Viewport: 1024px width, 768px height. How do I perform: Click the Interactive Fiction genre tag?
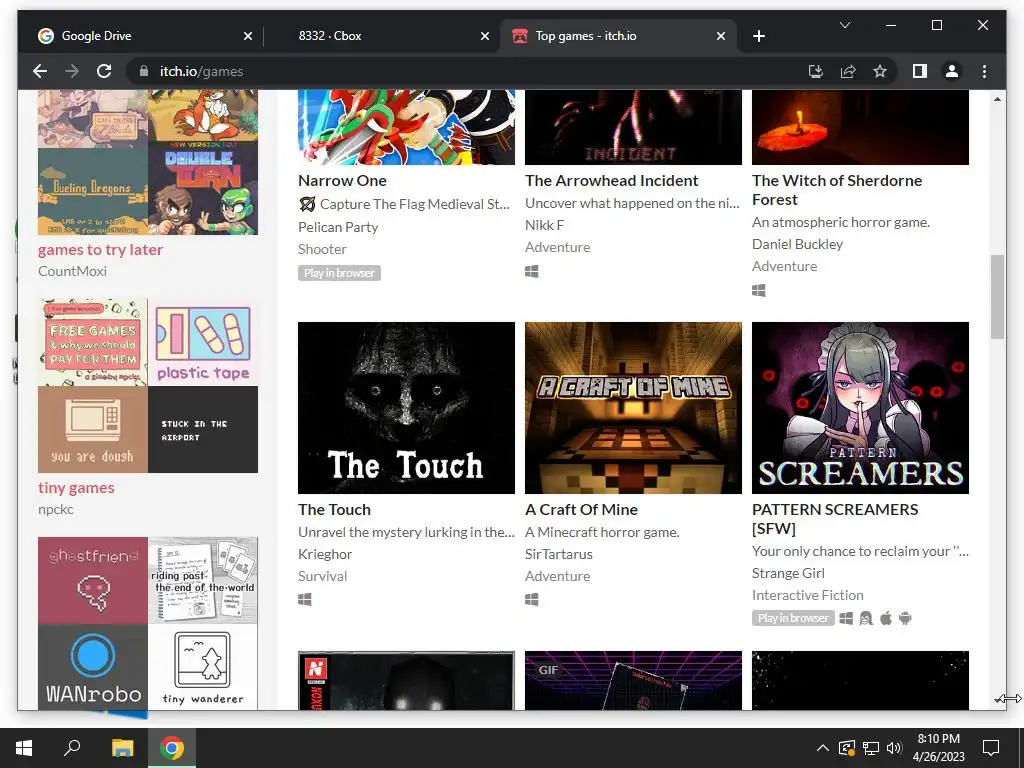coord(808,595)
